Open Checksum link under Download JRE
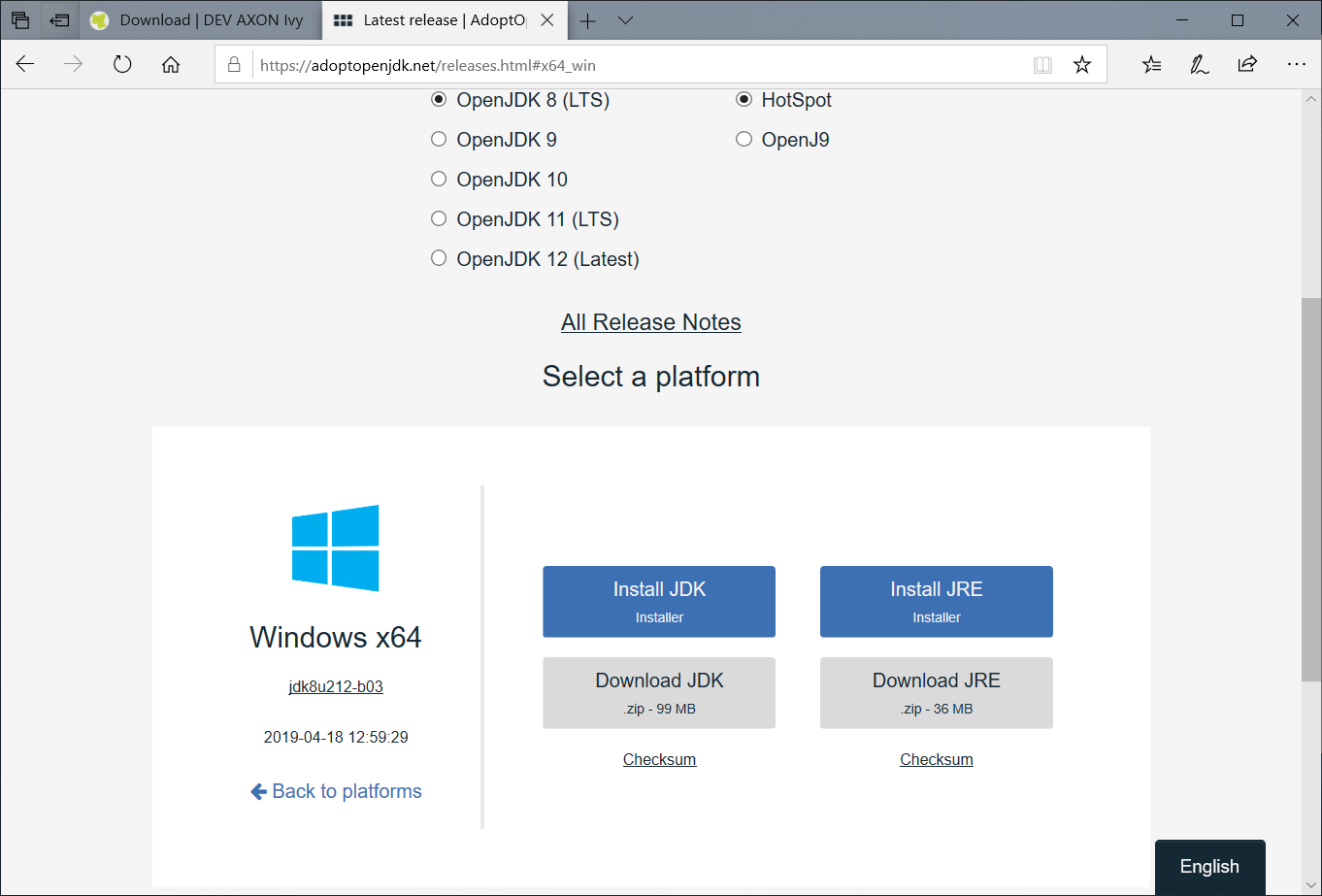The width and height of the screenshot is (1322, 896). click(937, 759)
